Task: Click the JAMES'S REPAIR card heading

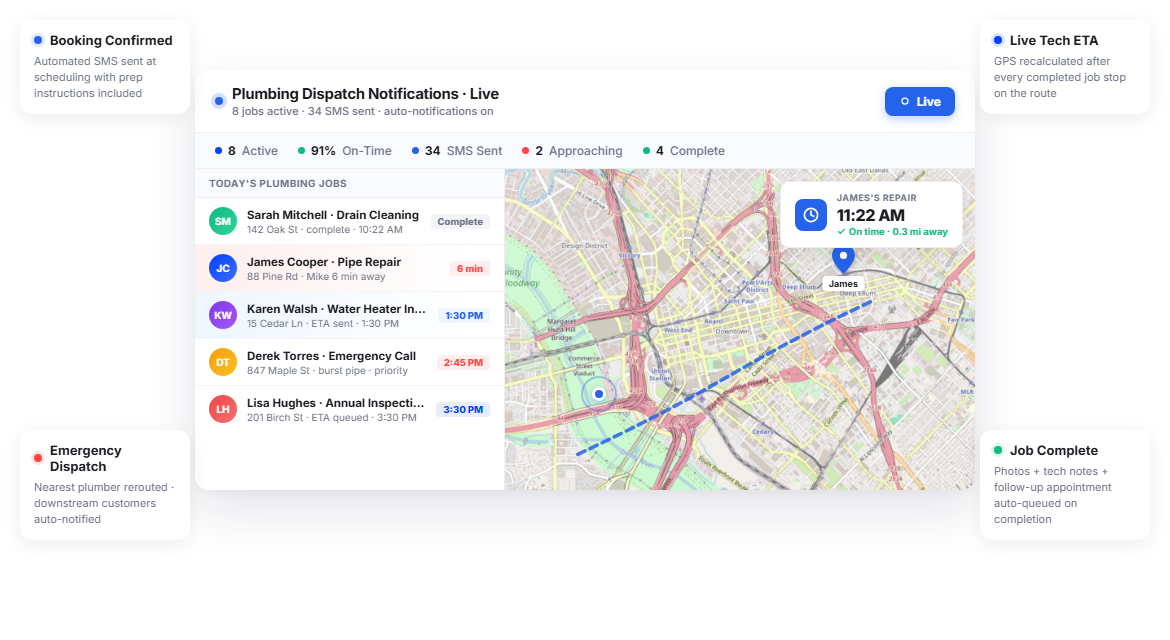Action: tap(876, 198)
